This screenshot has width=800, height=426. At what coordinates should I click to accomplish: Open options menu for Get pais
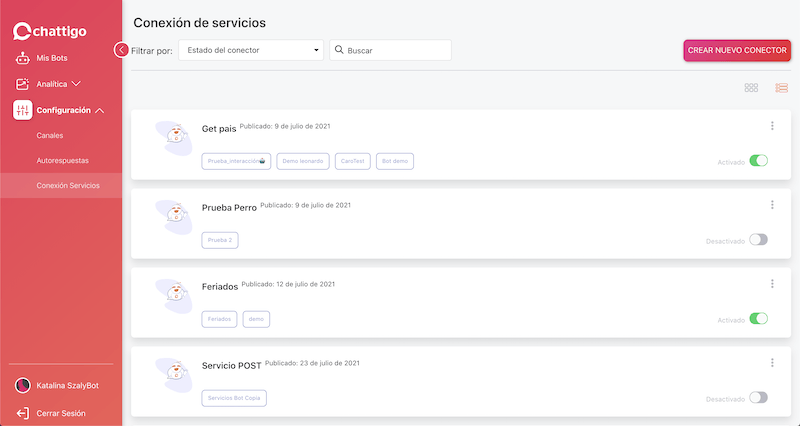coord(772,126)
